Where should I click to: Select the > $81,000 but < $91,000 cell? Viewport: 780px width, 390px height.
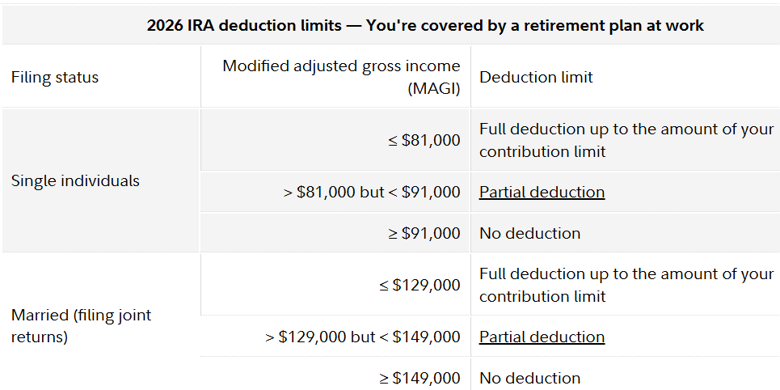(372, 192)
